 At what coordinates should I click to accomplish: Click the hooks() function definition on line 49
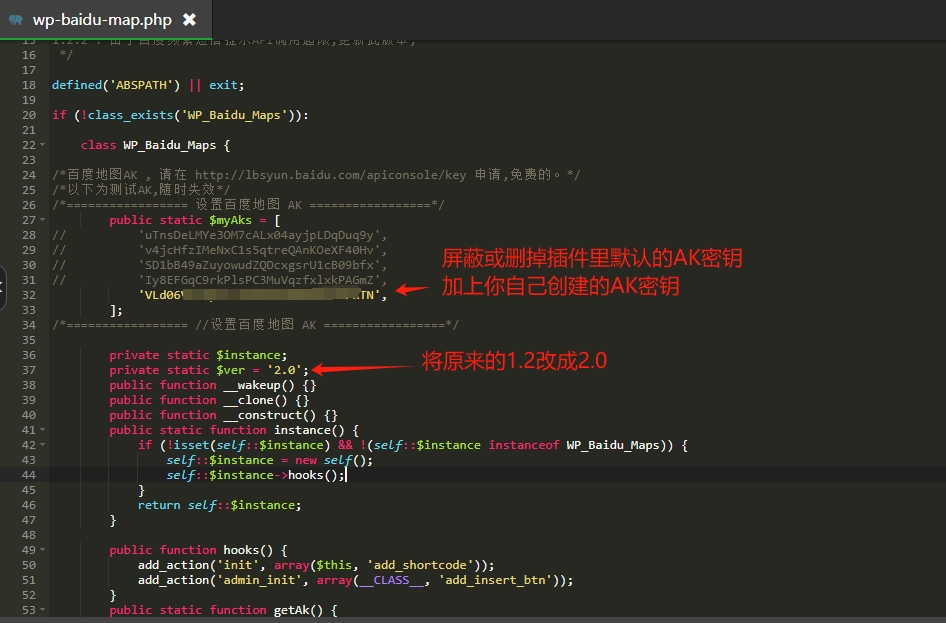click(248, 549)
